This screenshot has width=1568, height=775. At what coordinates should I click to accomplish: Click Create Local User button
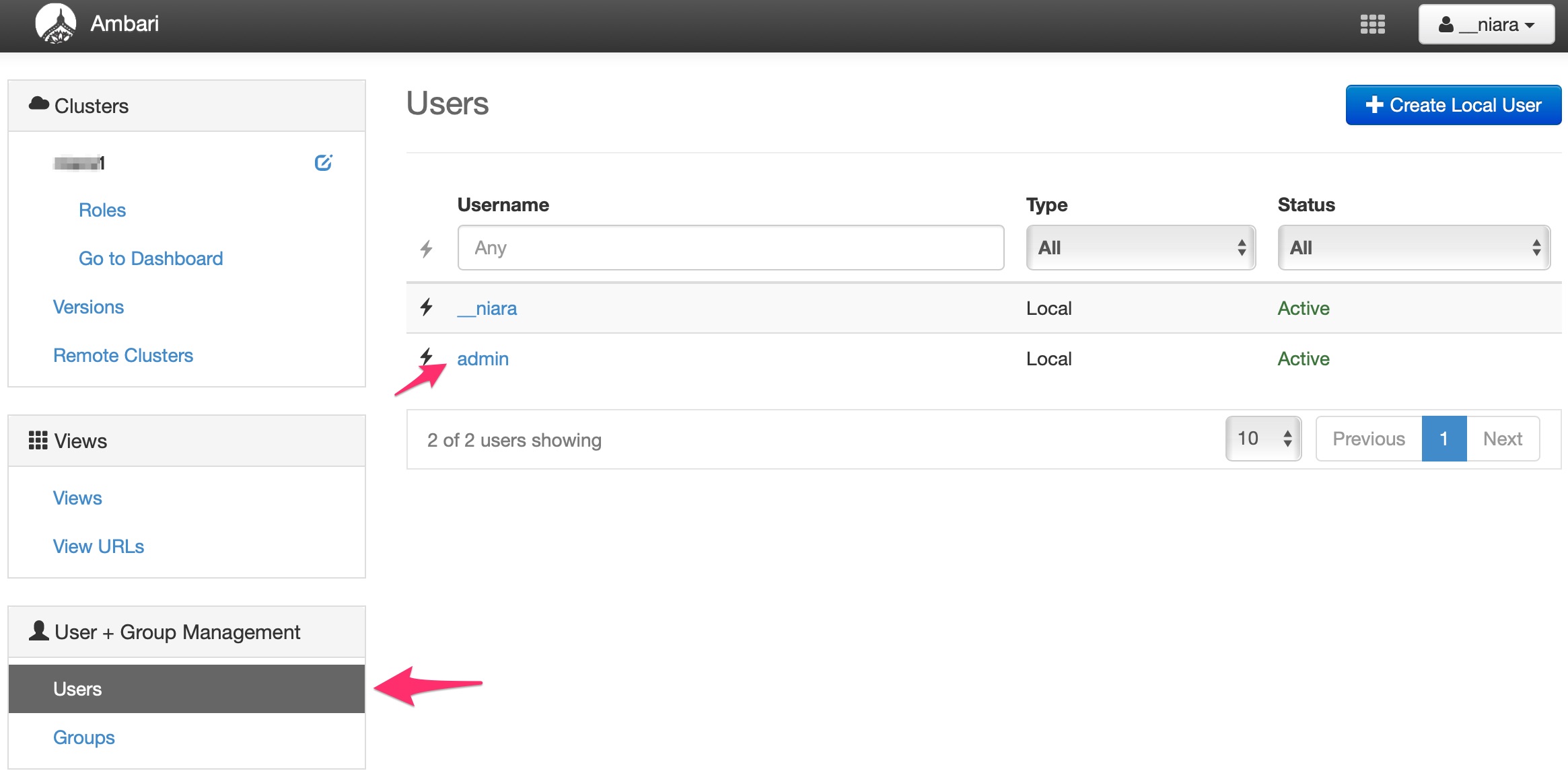click(x=1453, y=105)
